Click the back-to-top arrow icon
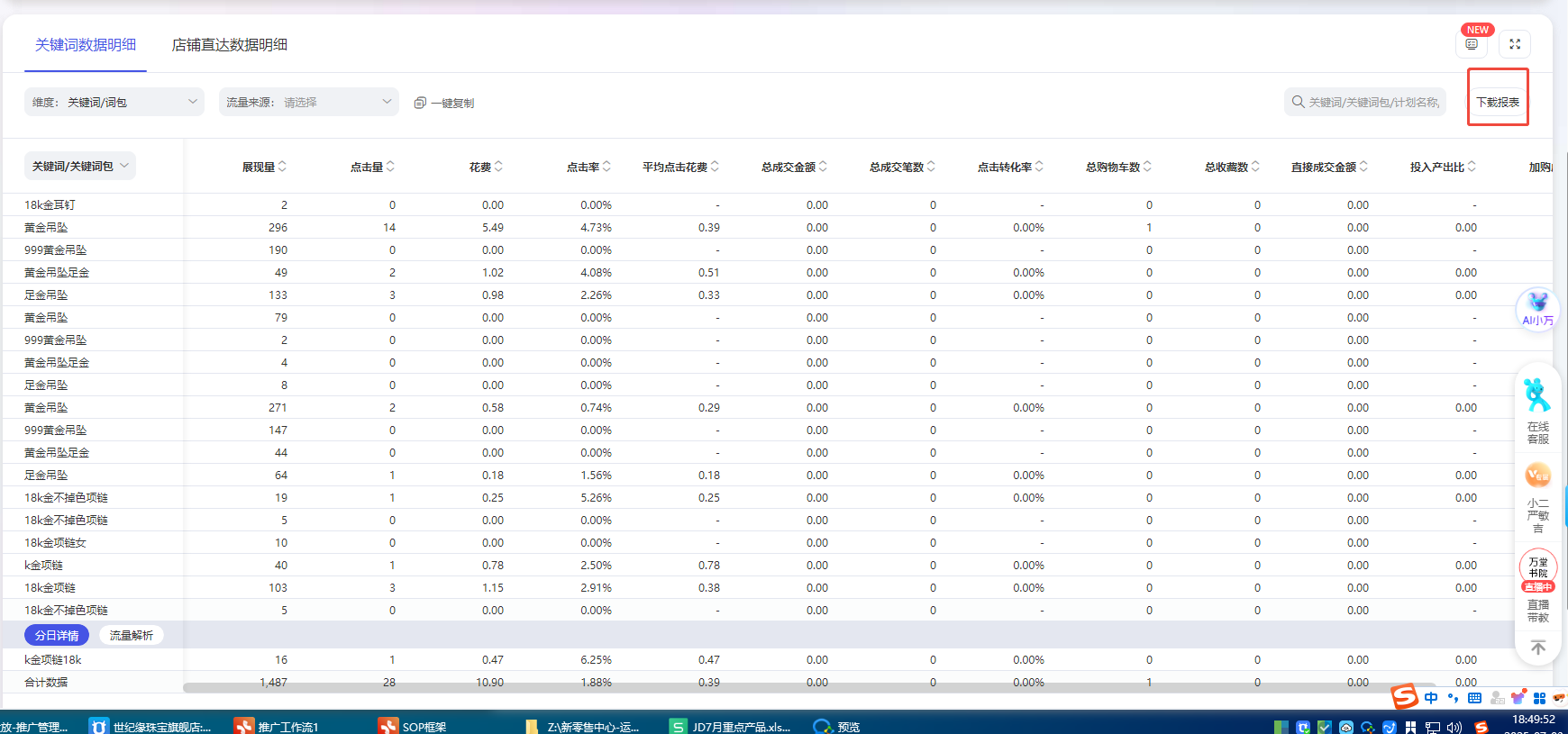Image resolution: width=1568 pixels, height=734 pixels. pos(1537,648)
